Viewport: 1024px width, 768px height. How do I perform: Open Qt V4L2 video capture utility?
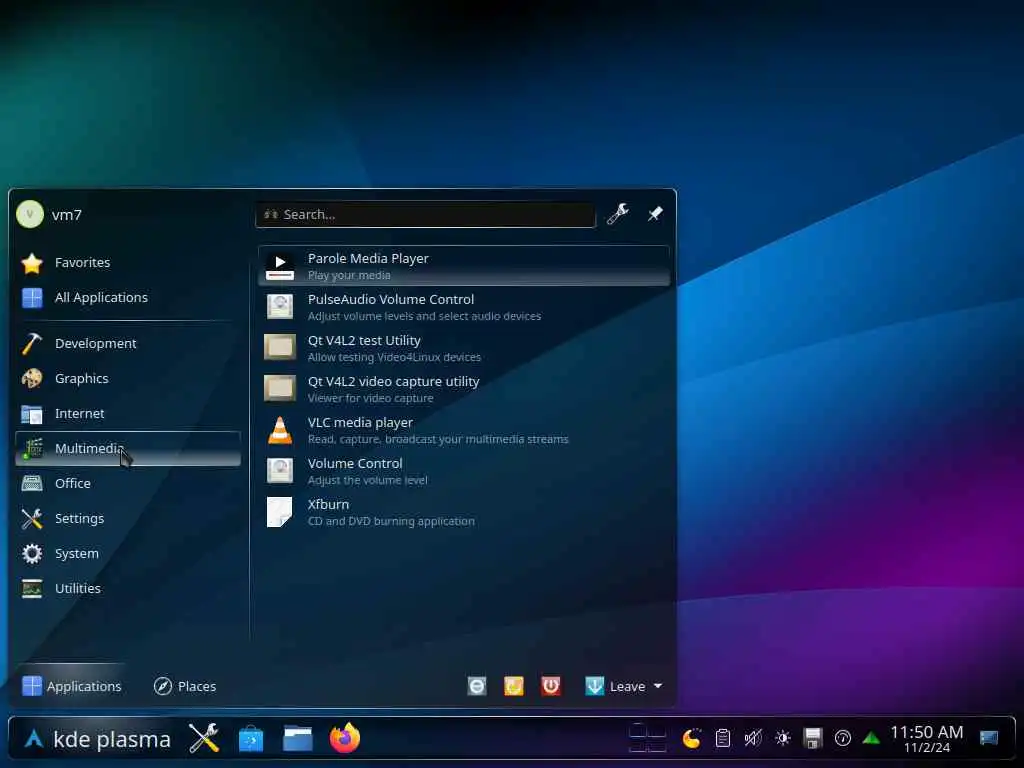pos(464,389)
